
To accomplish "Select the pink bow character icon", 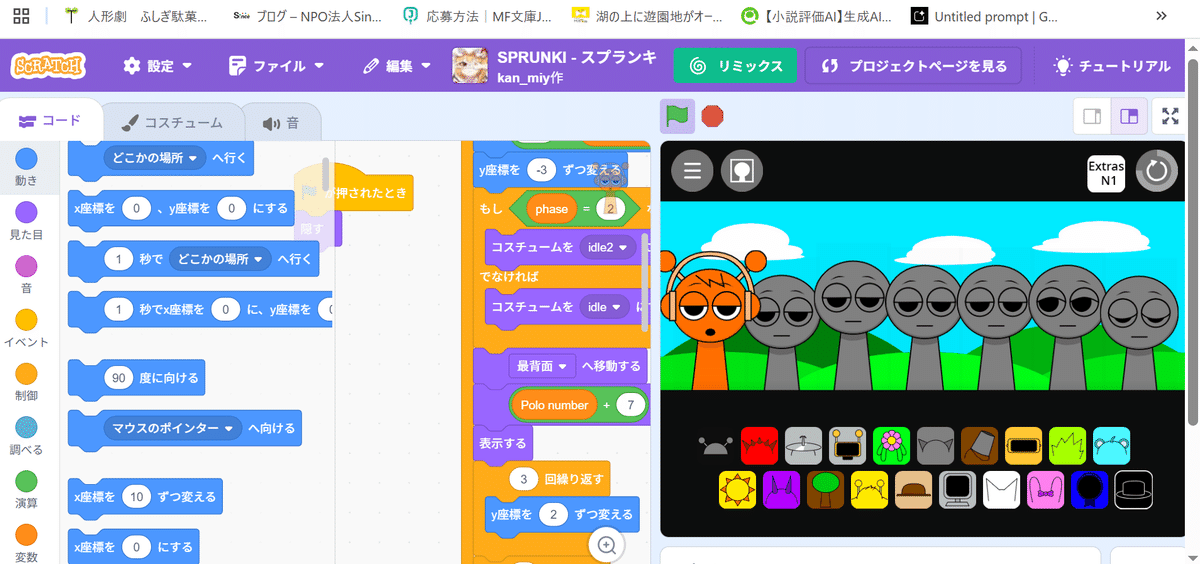I will 1046,489.
